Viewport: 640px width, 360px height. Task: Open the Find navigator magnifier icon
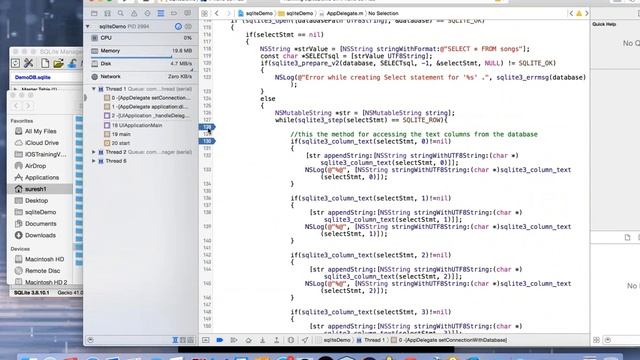pyautogui.click(x=121, y=13)
